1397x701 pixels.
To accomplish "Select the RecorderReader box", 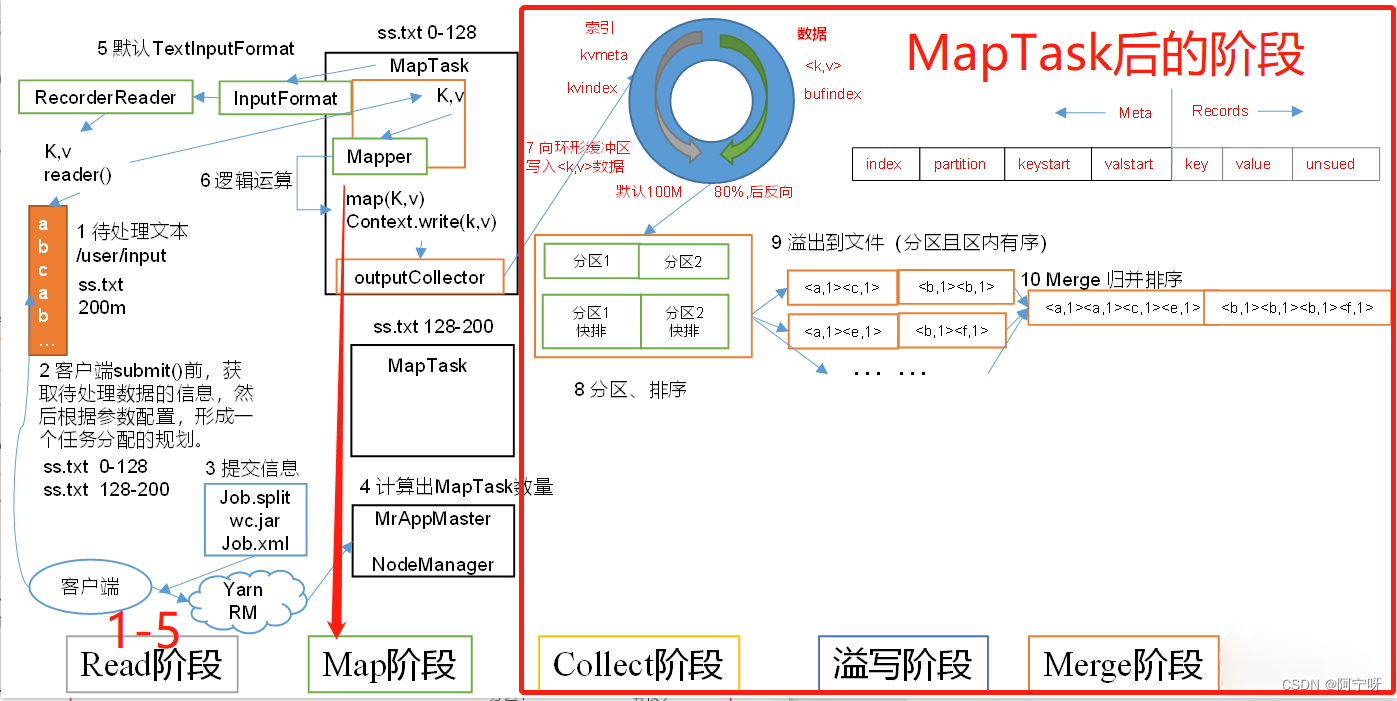I will (105, 97).
